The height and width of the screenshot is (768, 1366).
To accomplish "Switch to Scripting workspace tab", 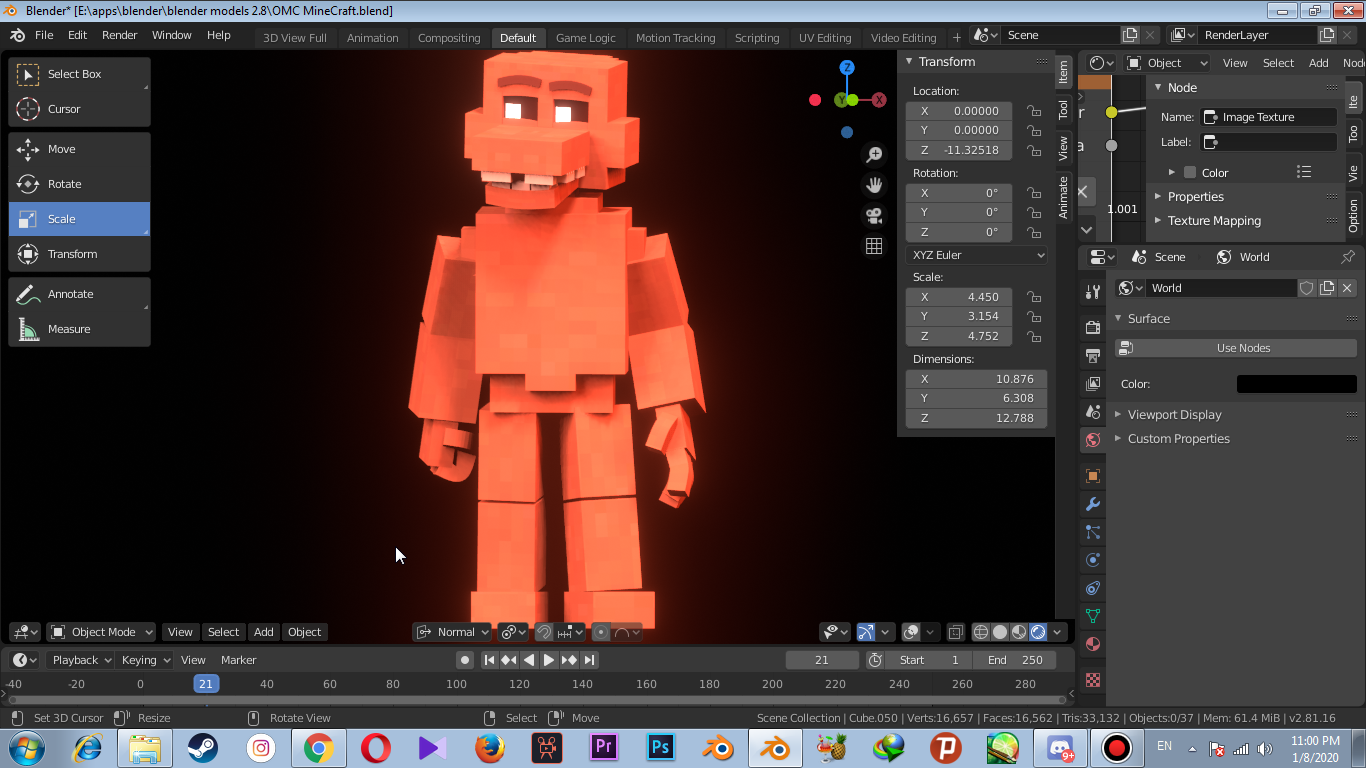I will (757, 38).
